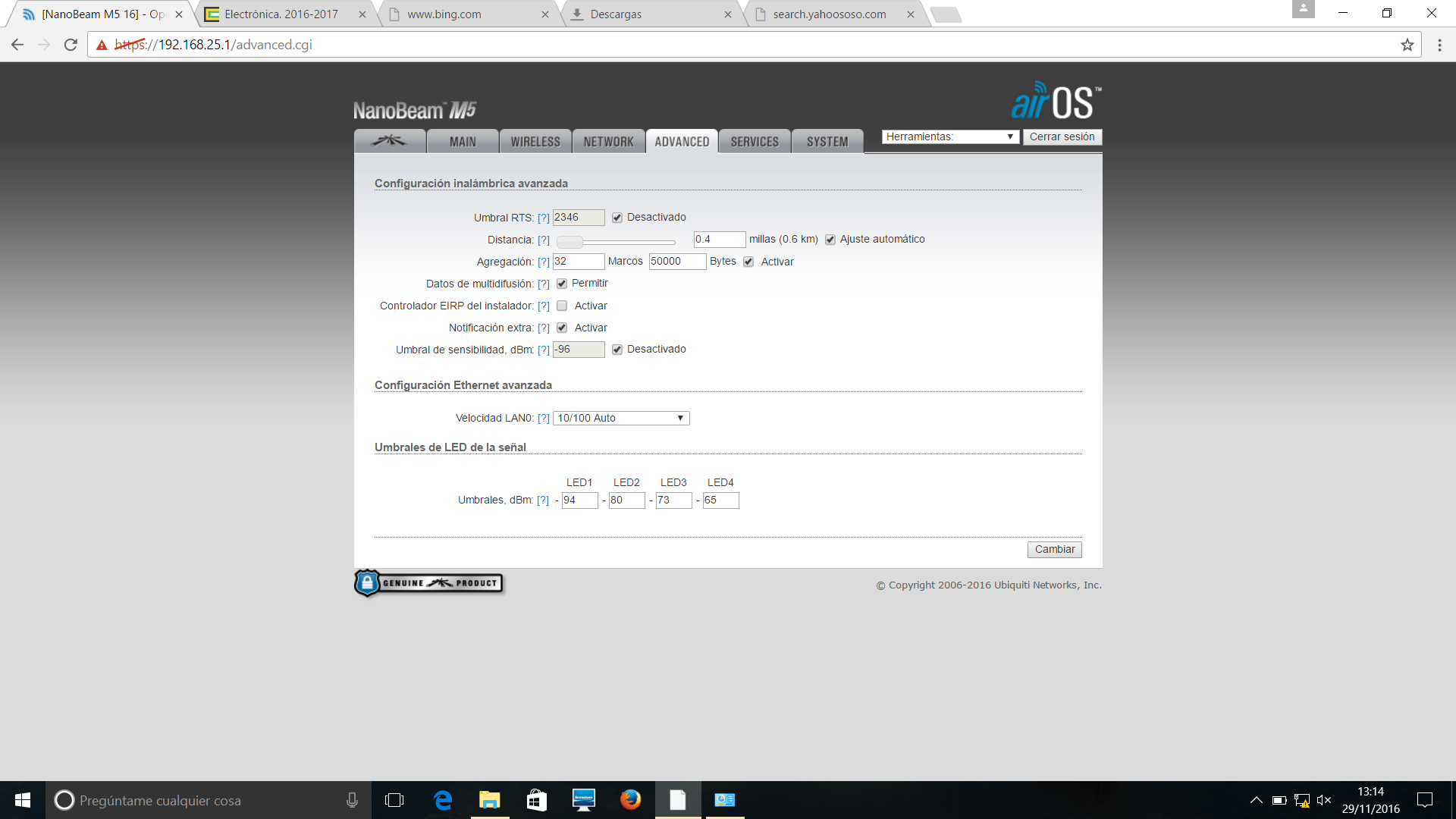Click the LED1 threshold input field
The width and height of the screenshot is (1456, 819).
[579, 500]
